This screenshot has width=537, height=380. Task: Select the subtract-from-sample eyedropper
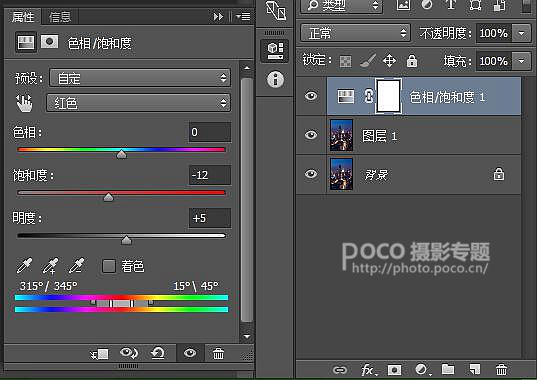[76, 266]
